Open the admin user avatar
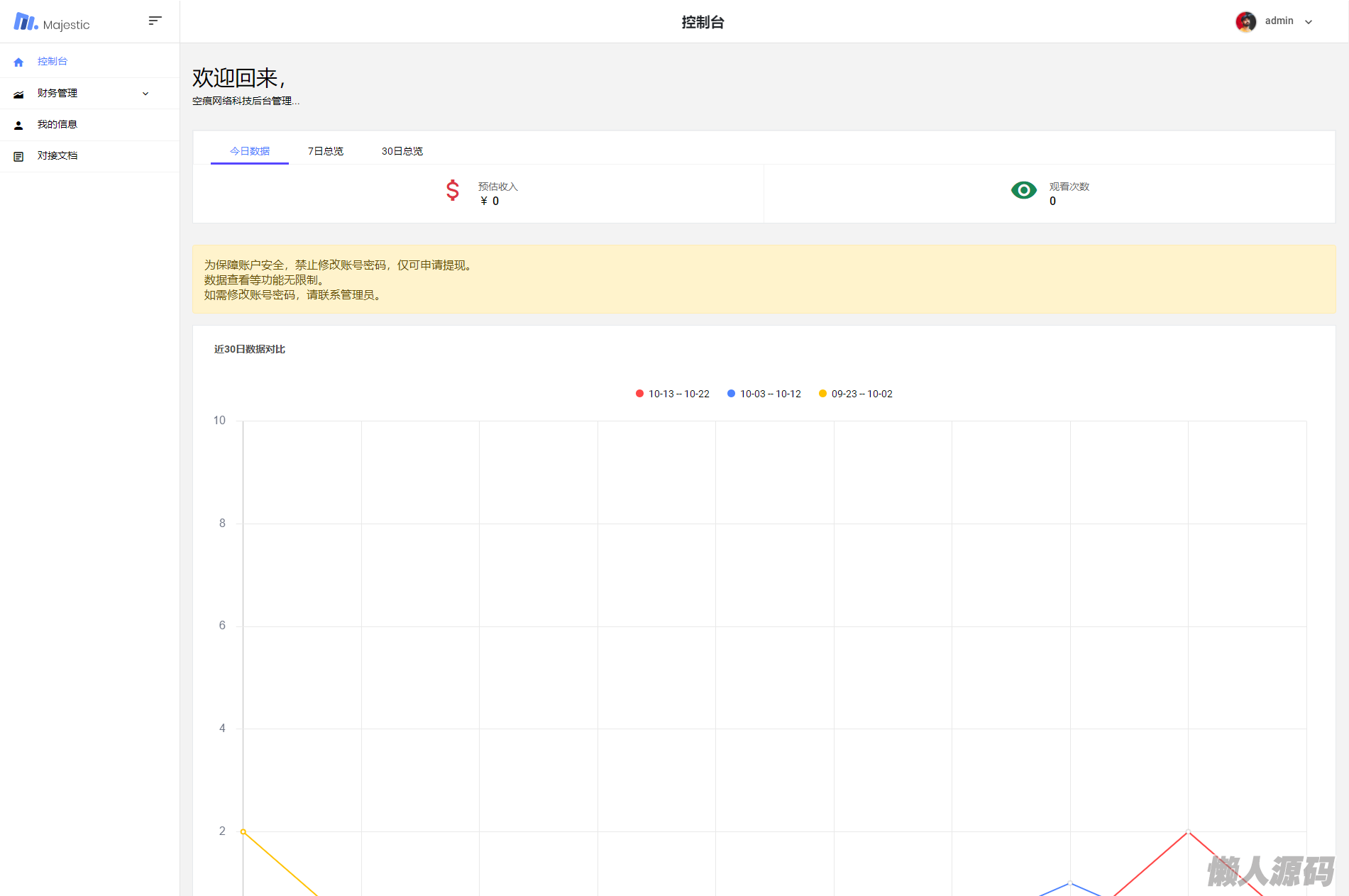This screenshot has height=896, width=1349. click(1245, 21)
